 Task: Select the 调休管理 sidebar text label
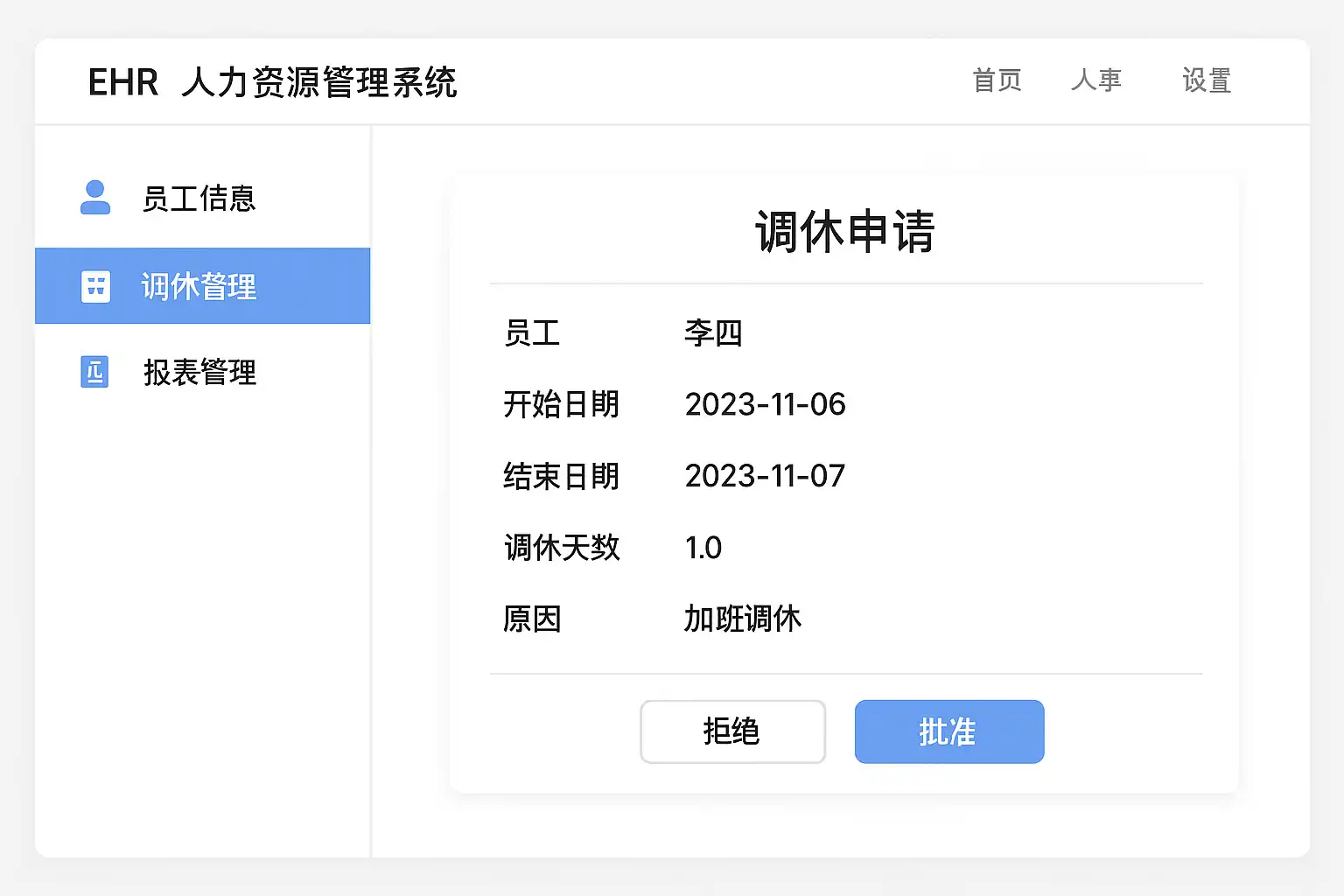click(199, 286)
